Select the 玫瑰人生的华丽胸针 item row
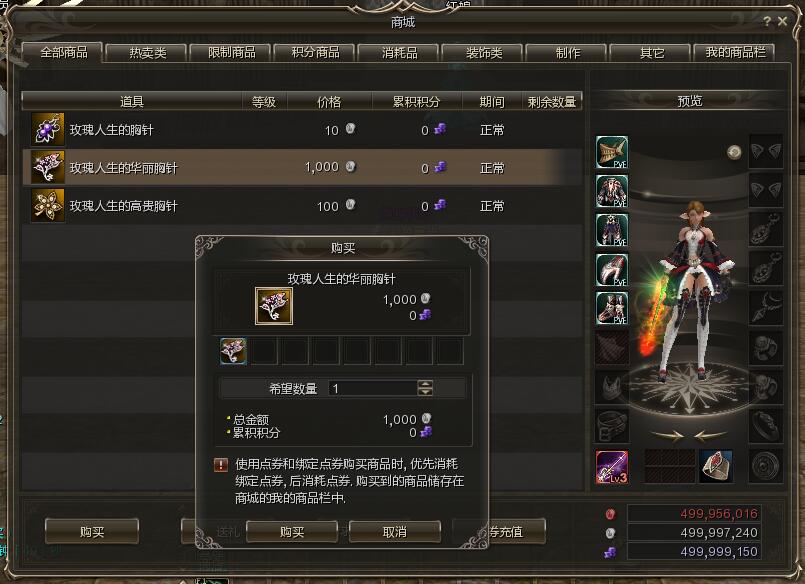Screen dimensions: 805x584 [302, 167]
